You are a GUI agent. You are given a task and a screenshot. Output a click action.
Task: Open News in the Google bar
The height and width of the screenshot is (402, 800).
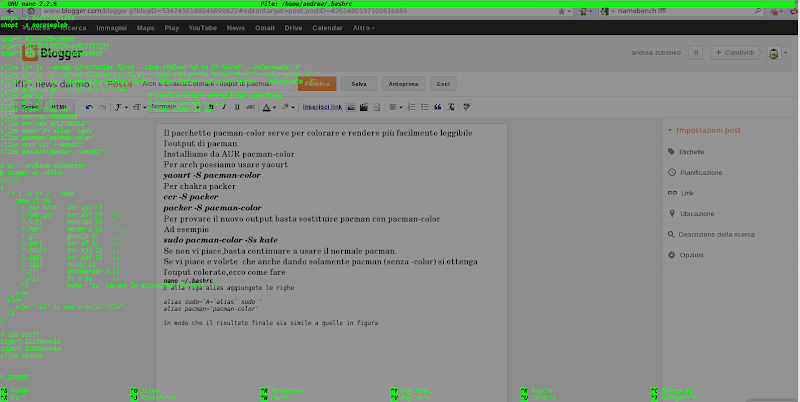tap(236, 28)
